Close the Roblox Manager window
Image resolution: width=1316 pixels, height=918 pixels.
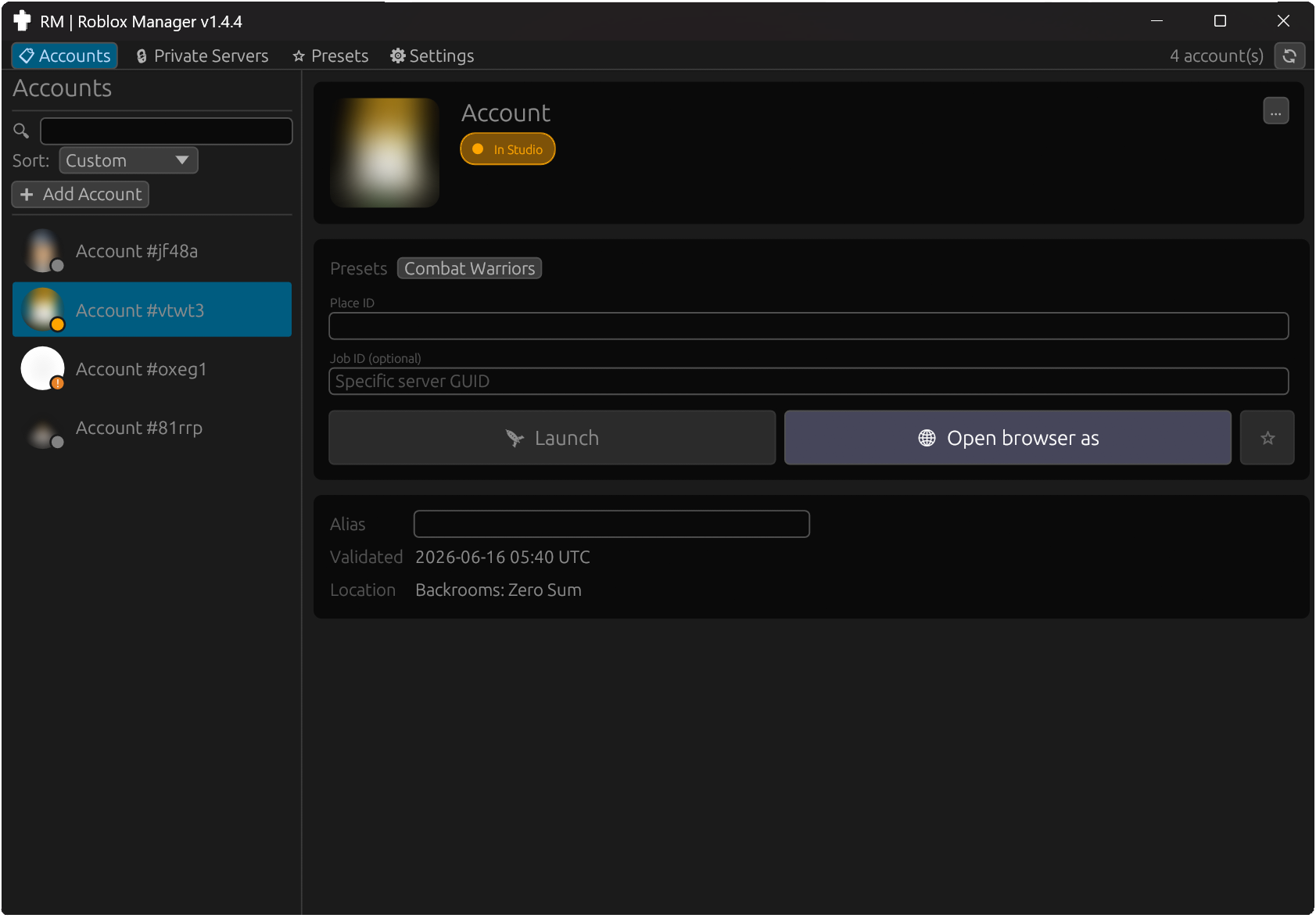coord(1283,21)
